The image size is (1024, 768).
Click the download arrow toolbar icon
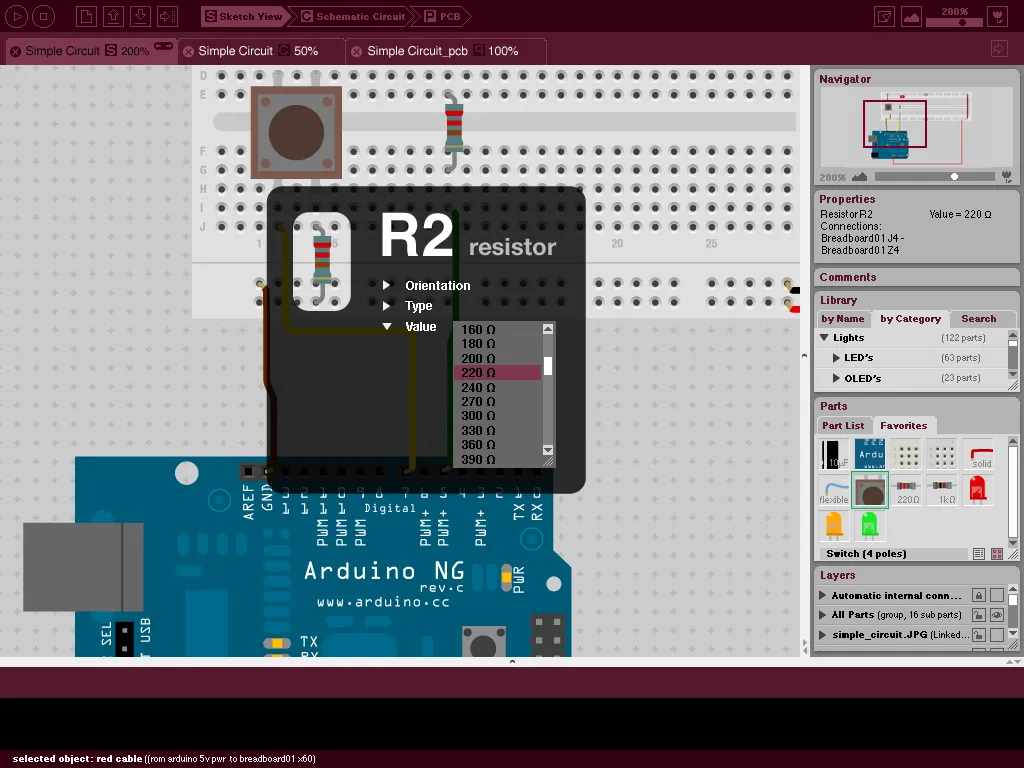(140, 16)
